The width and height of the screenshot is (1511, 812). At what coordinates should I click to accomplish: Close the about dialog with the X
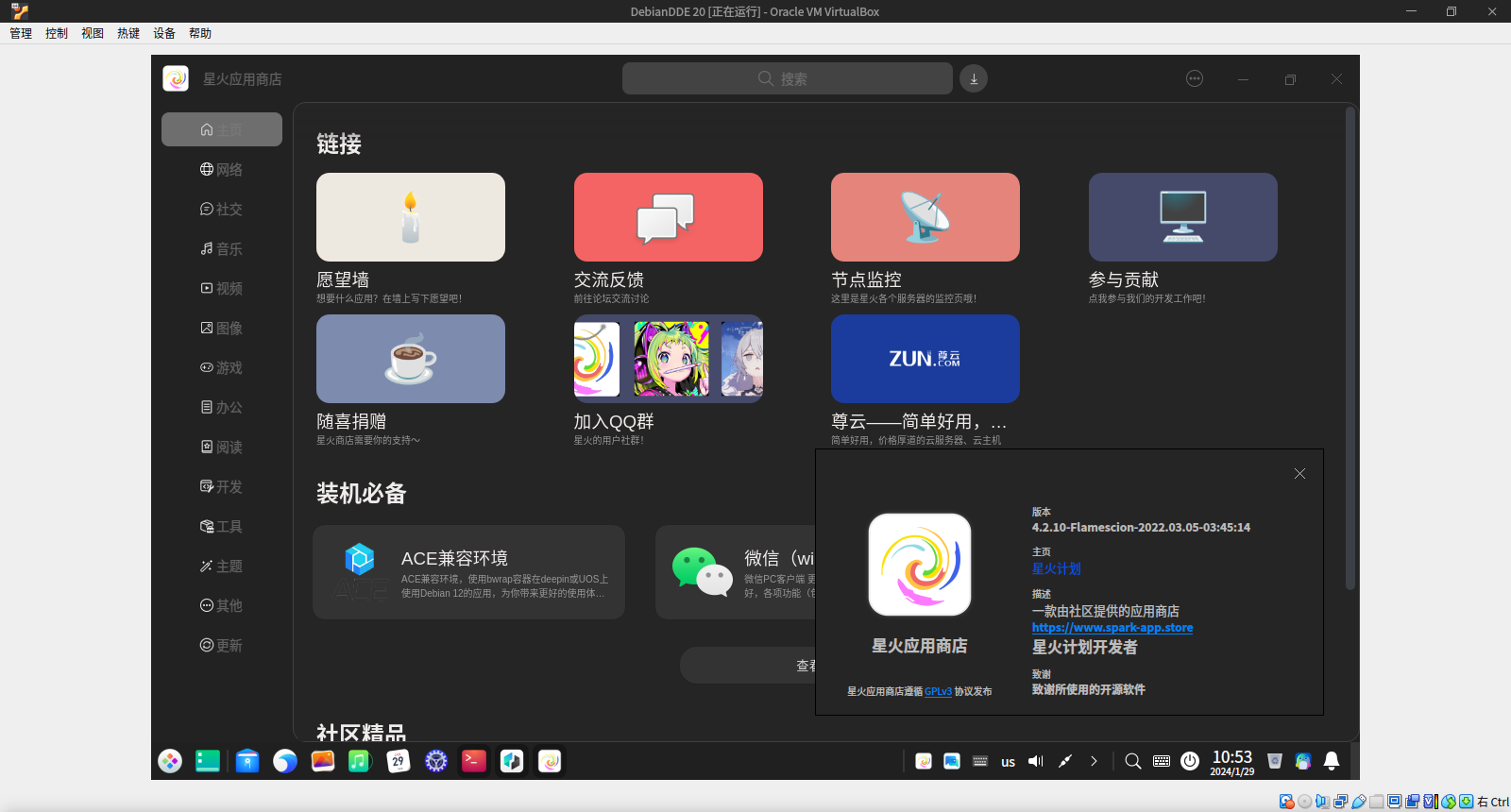click(x=1299, y=474)
